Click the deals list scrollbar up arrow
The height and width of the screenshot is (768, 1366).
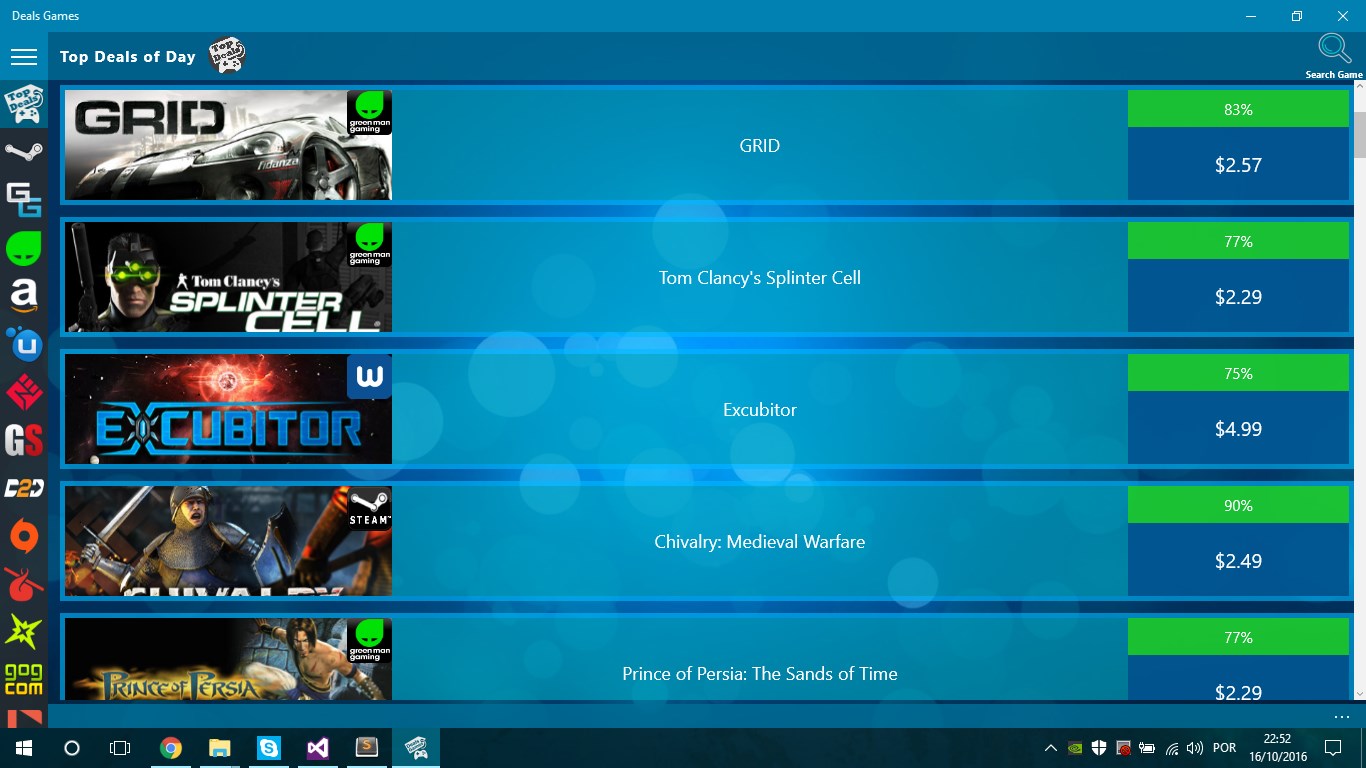(x=1359, y=88)
